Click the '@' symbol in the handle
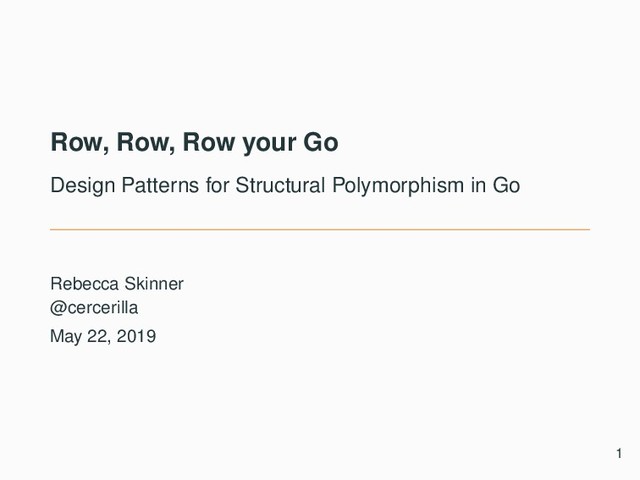The image size is (640, 480). tap(57, 308)
